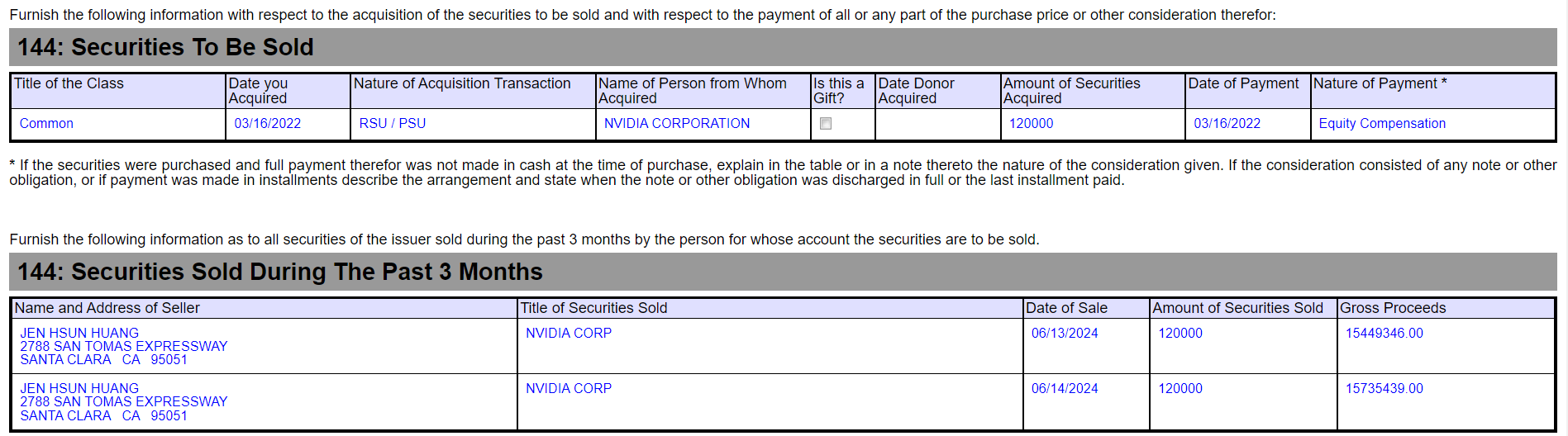The height and width of the screenshot is (436, 1568).
Task: Click 'NVIDIA CORPORATION' in acquired-from column
Action: [677, 124]
